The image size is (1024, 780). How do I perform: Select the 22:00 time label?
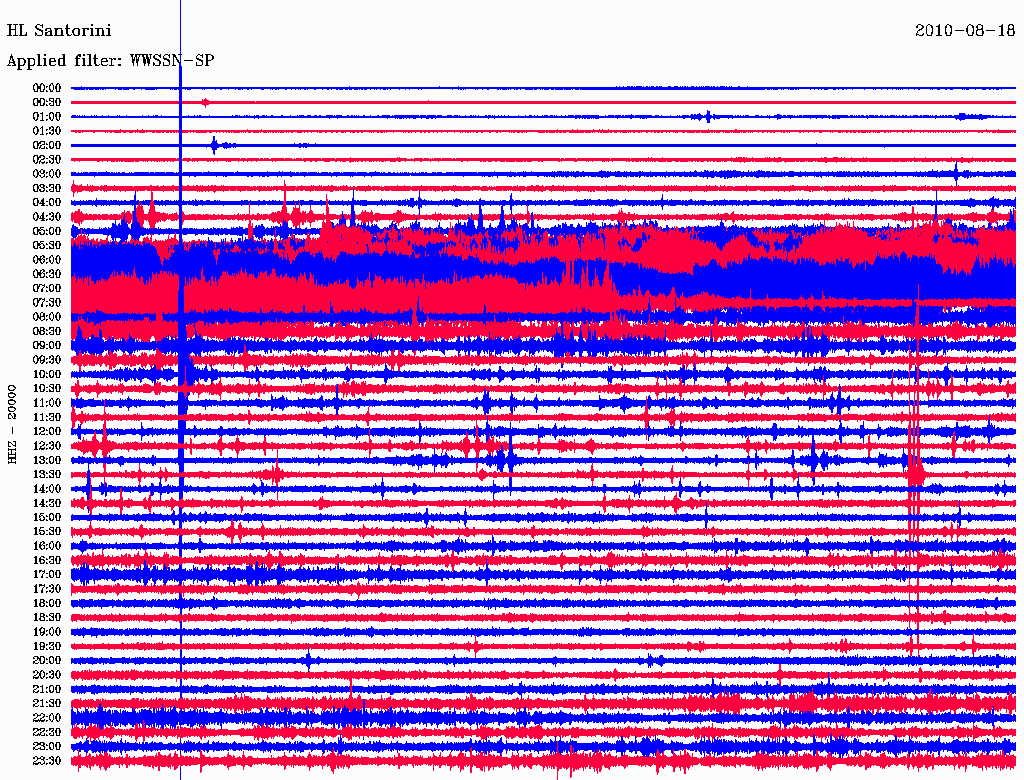(x=47, y=719)
